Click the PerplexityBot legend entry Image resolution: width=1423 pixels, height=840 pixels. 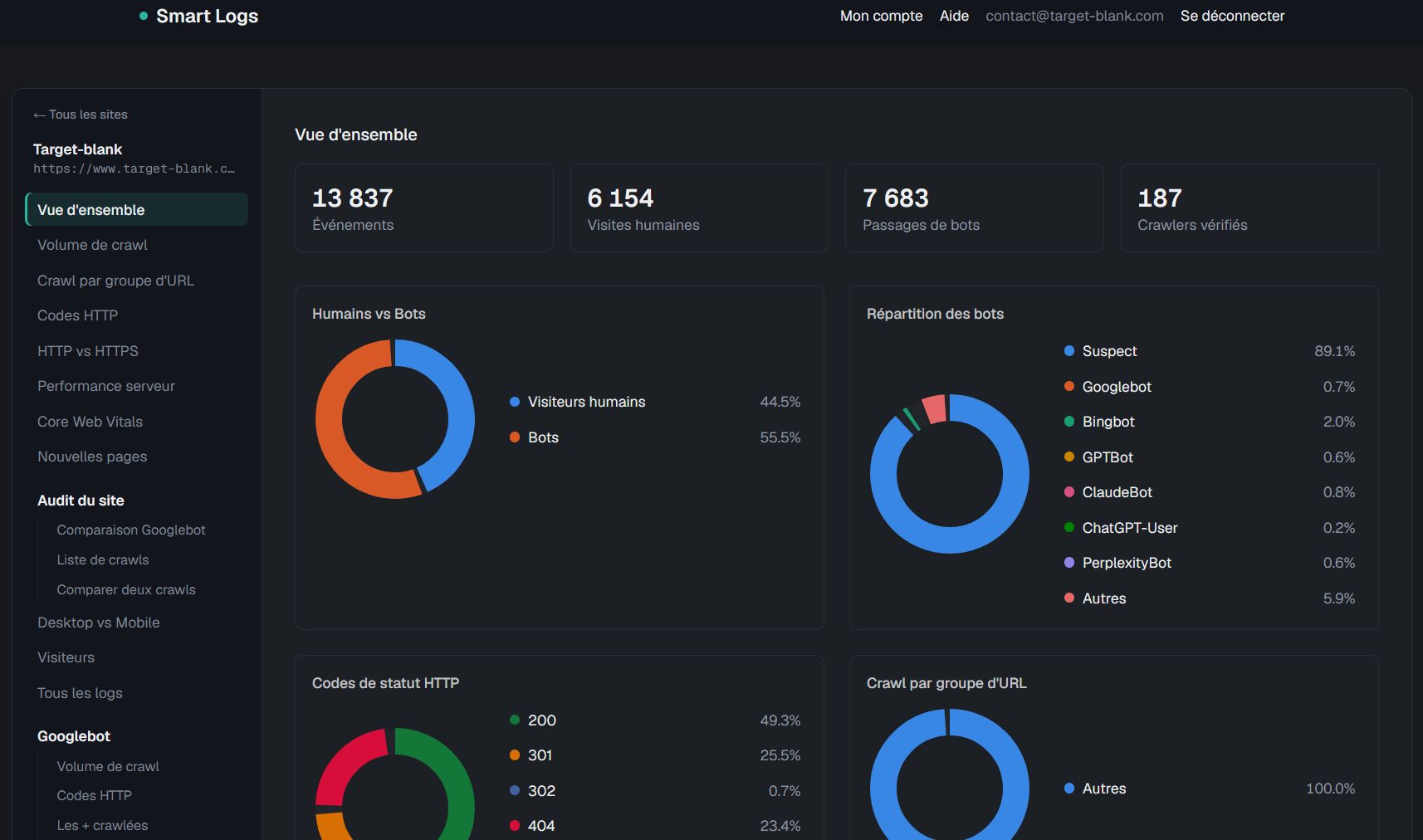[1210, 563]
